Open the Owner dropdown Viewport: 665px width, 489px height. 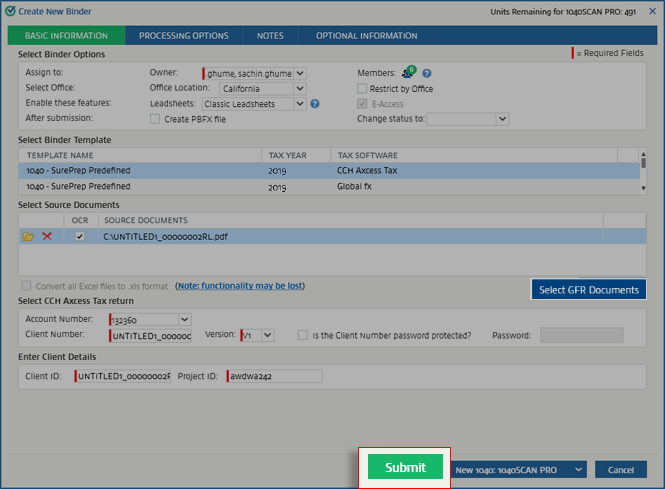[301, 73]
